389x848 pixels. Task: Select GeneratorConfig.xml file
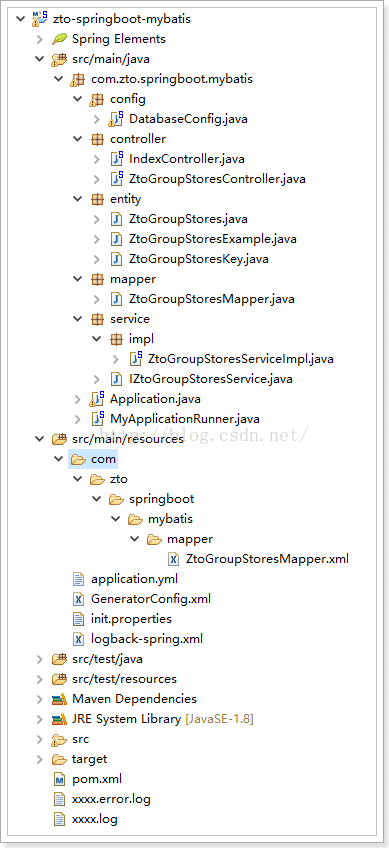(151, 599)
